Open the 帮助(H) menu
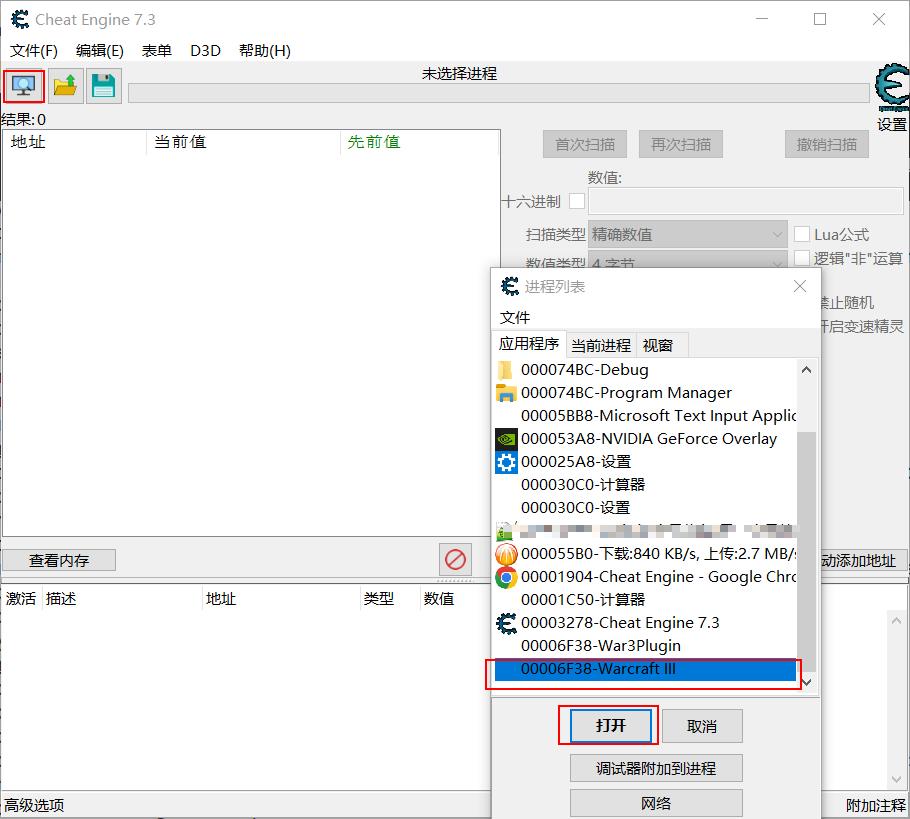Image resolution: width=910 pixels, height=819 pixels. (x=265, y=51)
